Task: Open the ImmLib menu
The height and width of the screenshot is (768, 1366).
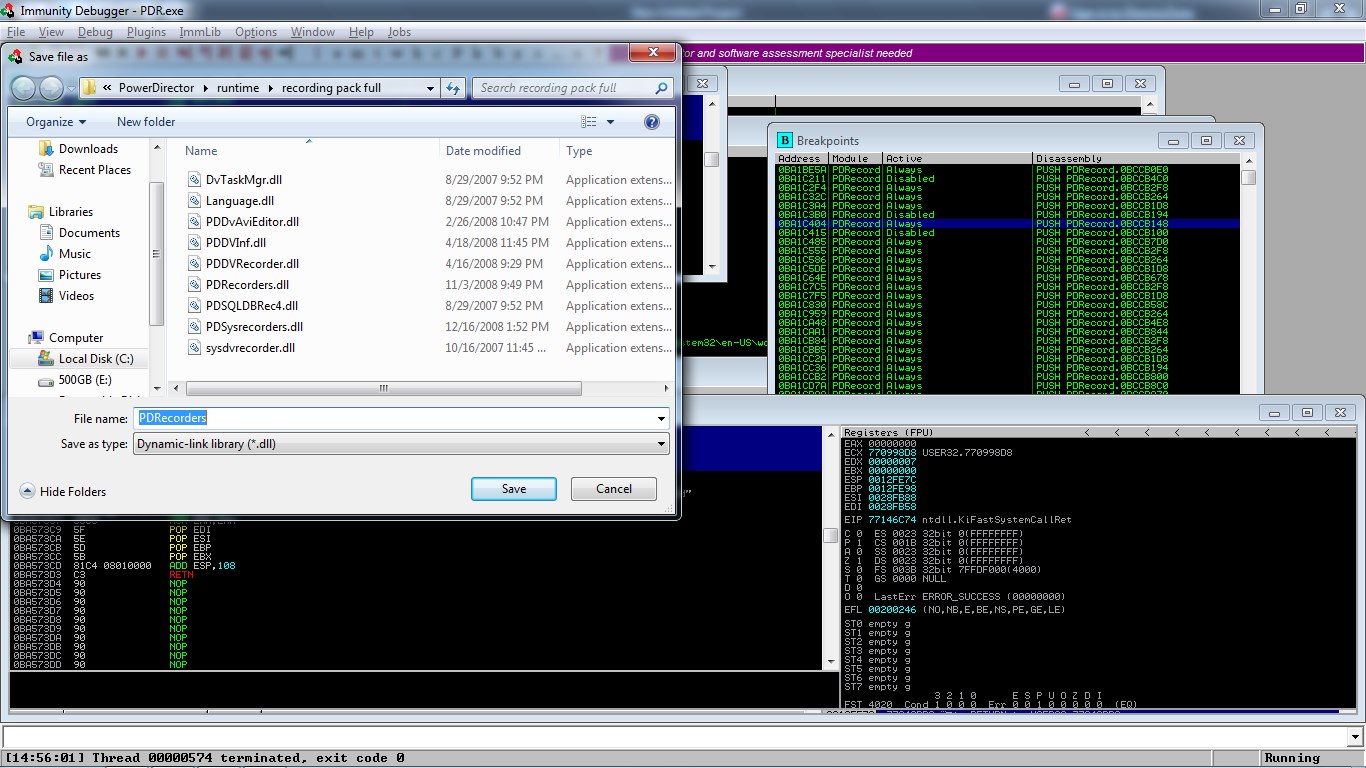Action: 200,32
